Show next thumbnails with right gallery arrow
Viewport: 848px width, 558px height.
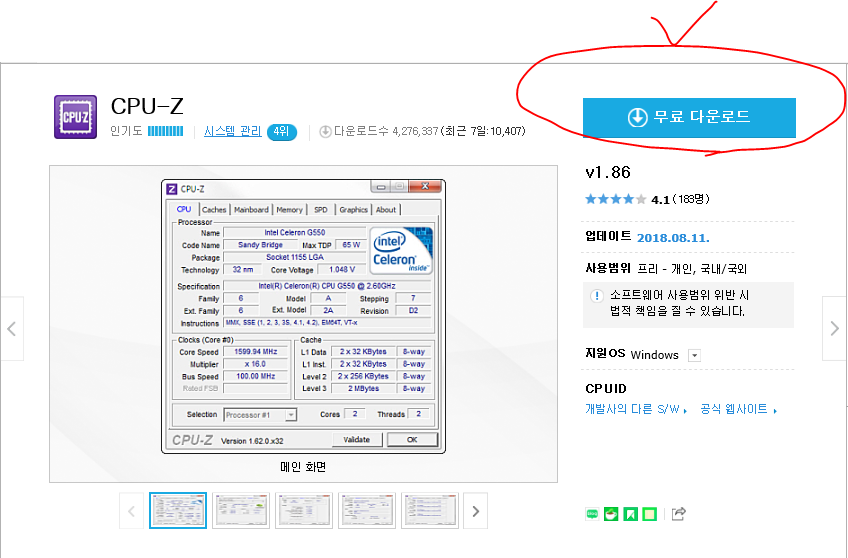point(475,511)
